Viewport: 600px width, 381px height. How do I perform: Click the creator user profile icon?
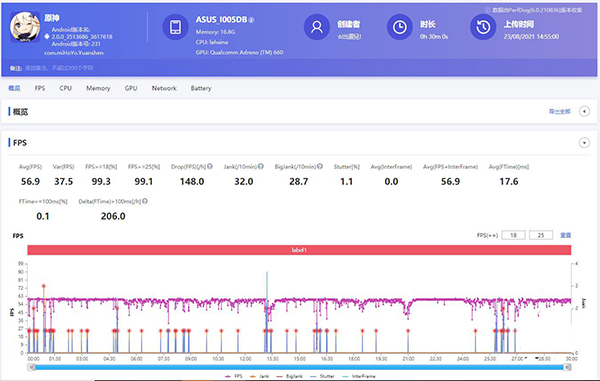click(x=316, y=27)
